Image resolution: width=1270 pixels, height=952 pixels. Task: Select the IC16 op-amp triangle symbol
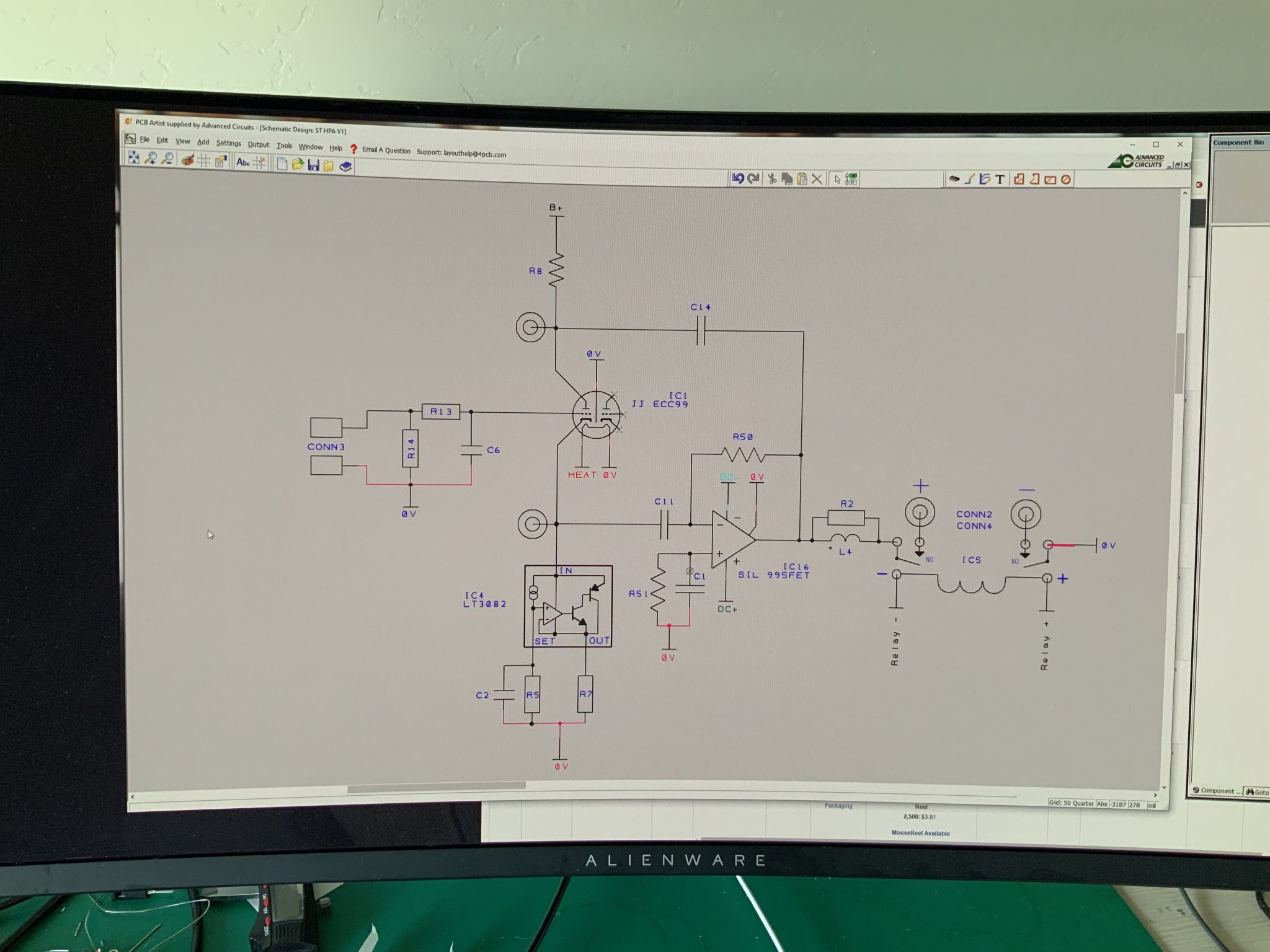[733, 540]
